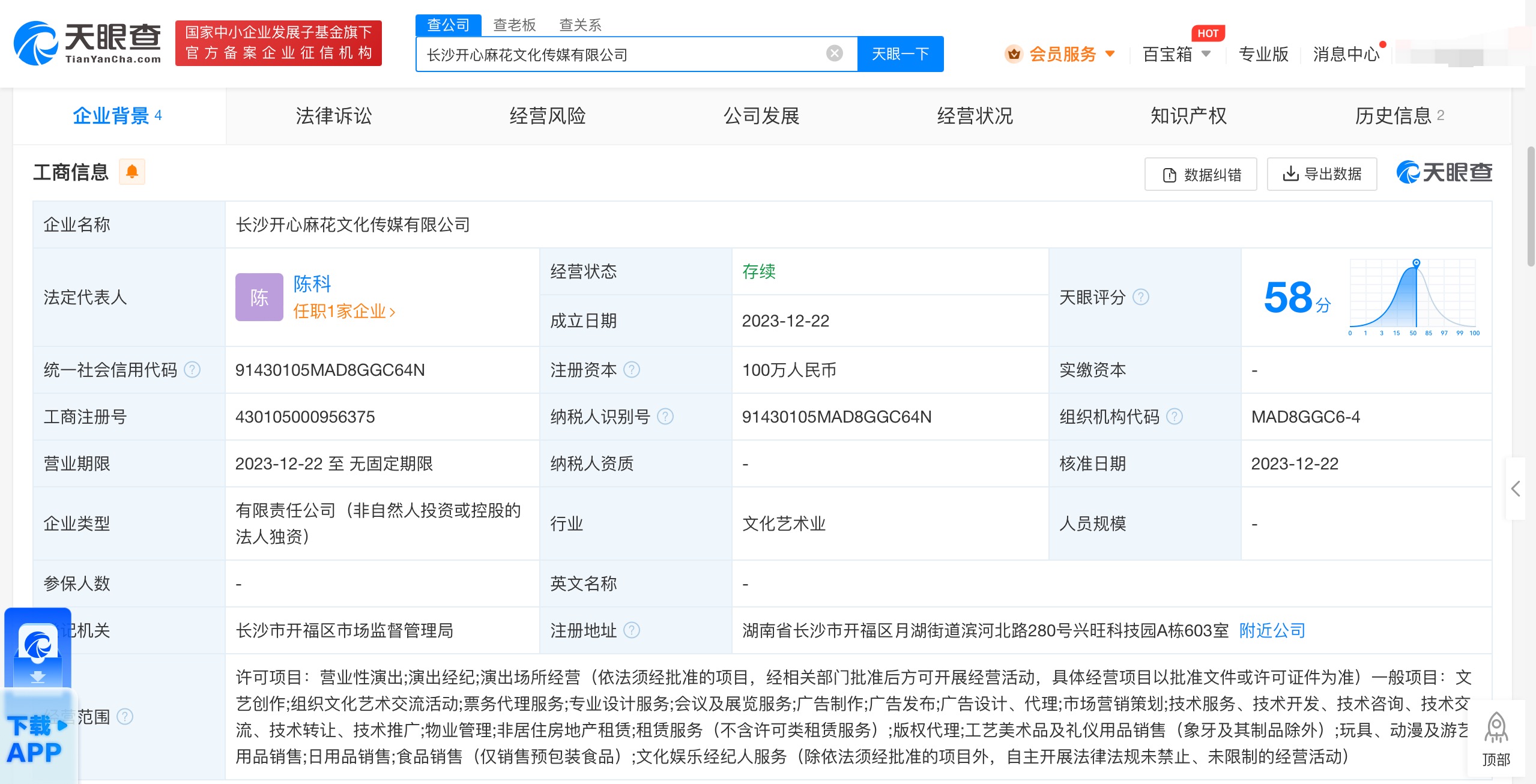The height and width of the screenshot is (784, 1536).
Task: Open the 百宝箱 dropdown
Action: [x=1206, y=54]
